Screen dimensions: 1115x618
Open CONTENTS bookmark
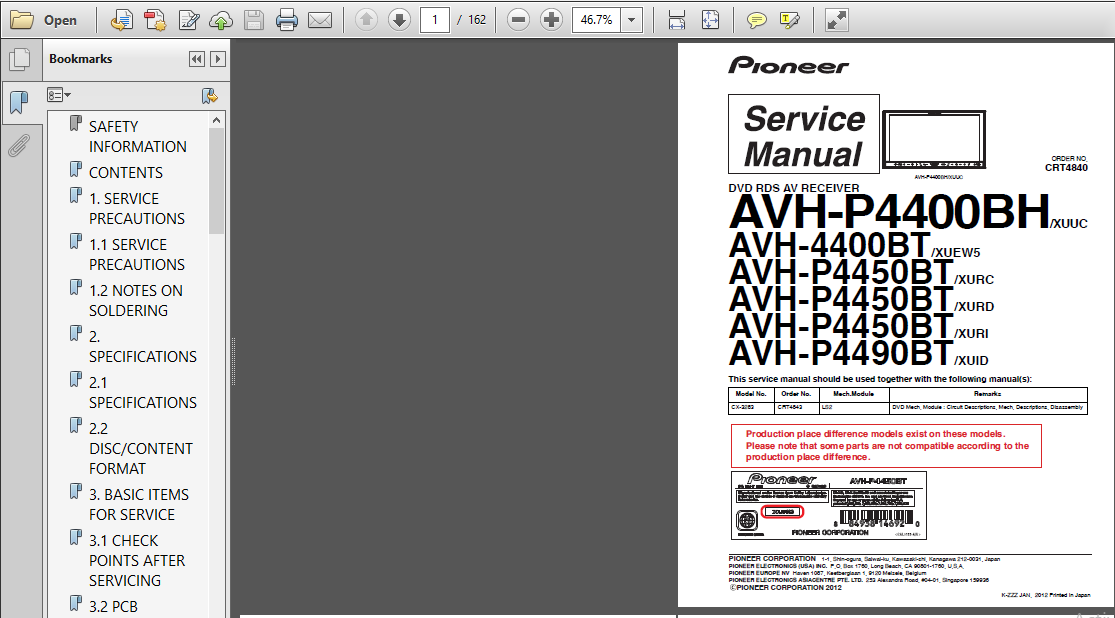(126, 172)
